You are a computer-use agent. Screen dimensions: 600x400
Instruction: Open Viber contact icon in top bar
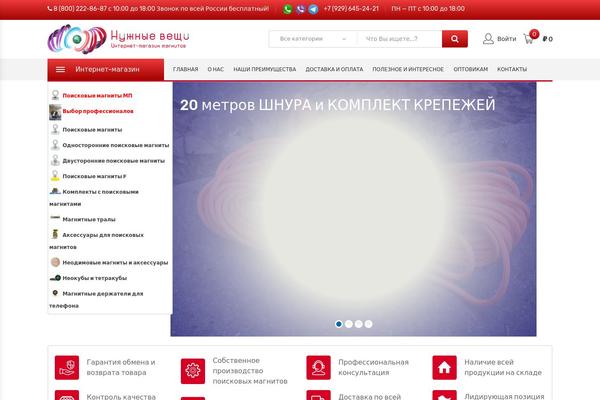coord(300,9)
